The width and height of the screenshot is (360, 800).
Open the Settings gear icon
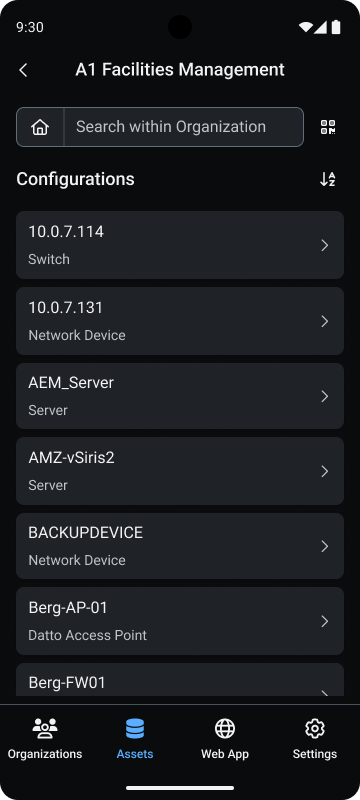tap(315, 729)
